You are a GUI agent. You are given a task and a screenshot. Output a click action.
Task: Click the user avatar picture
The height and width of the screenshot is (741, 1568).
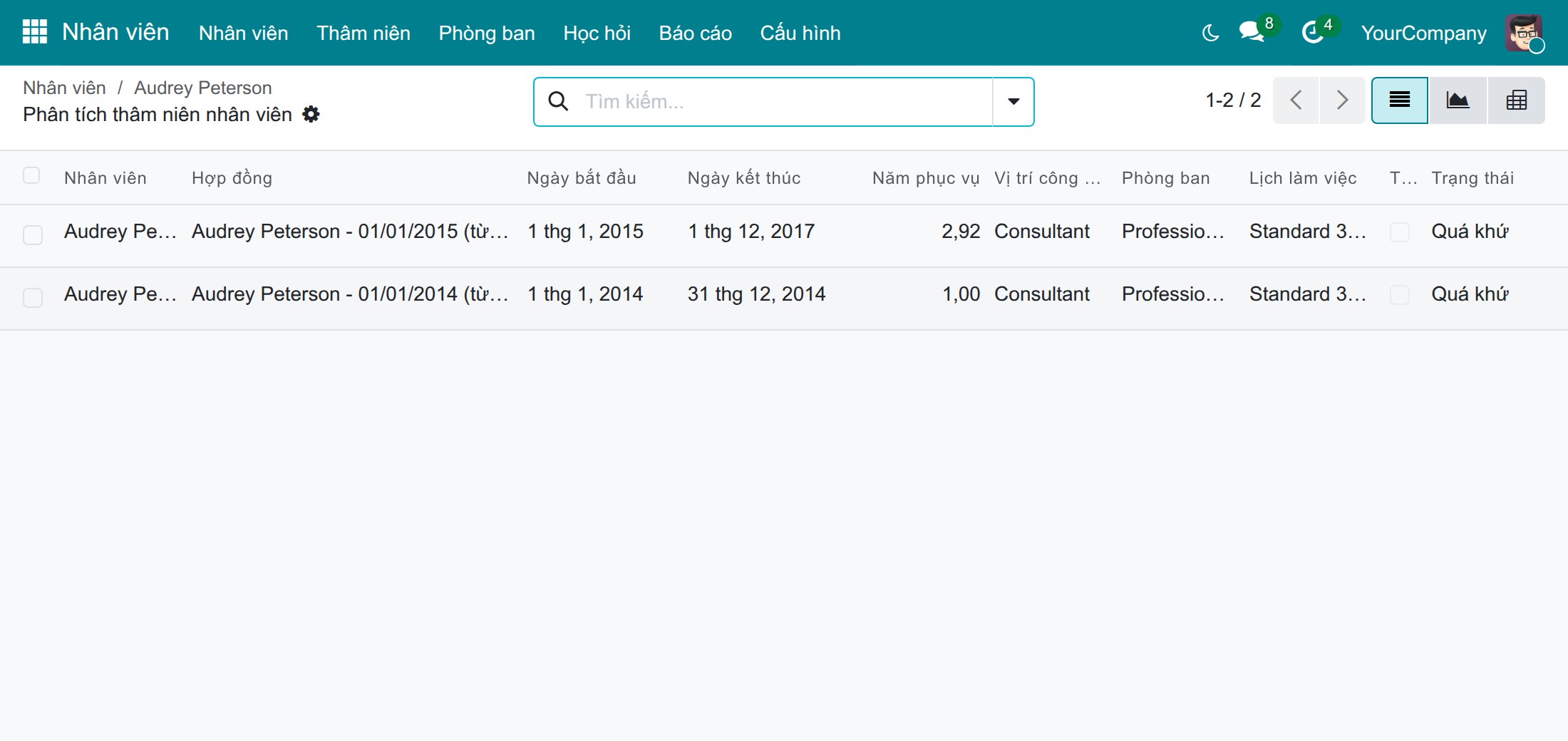(1524, 33)
